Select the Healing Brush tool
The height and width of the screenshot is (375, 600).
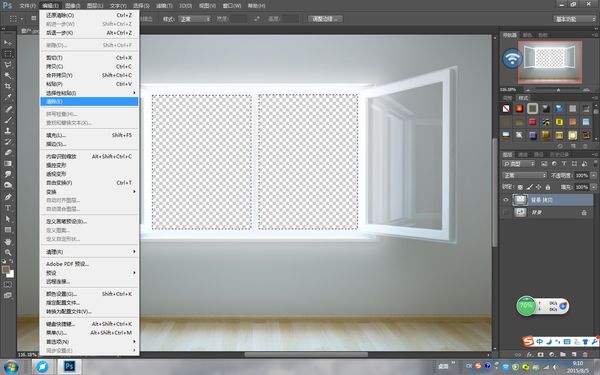[8, 109]
